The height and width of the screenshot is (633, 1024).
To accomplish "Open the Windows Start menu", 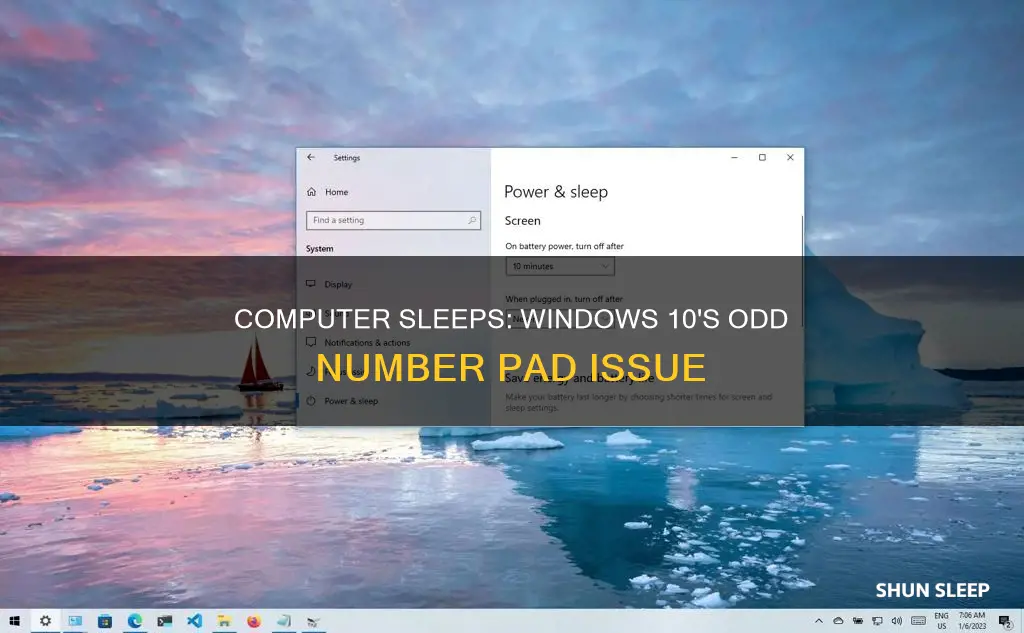I will (x=14, y=621).
